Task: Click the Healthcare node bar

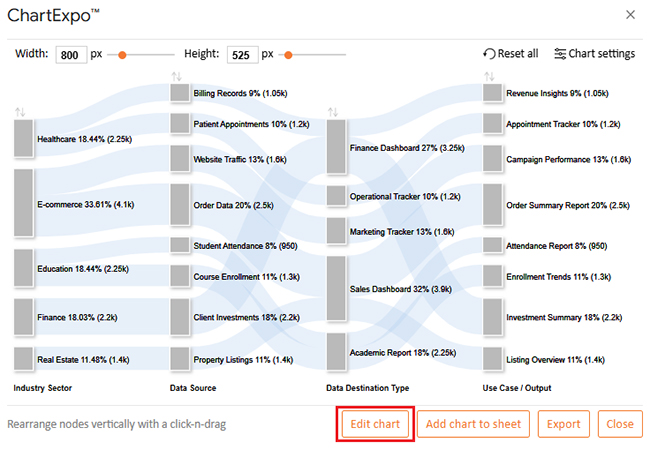Action: click(24, 138)
